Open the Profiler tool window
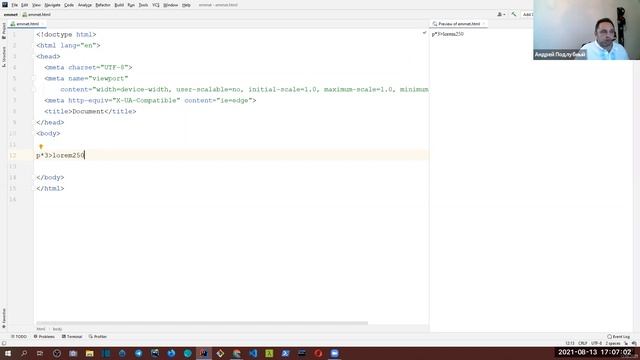 pos(98,337)
